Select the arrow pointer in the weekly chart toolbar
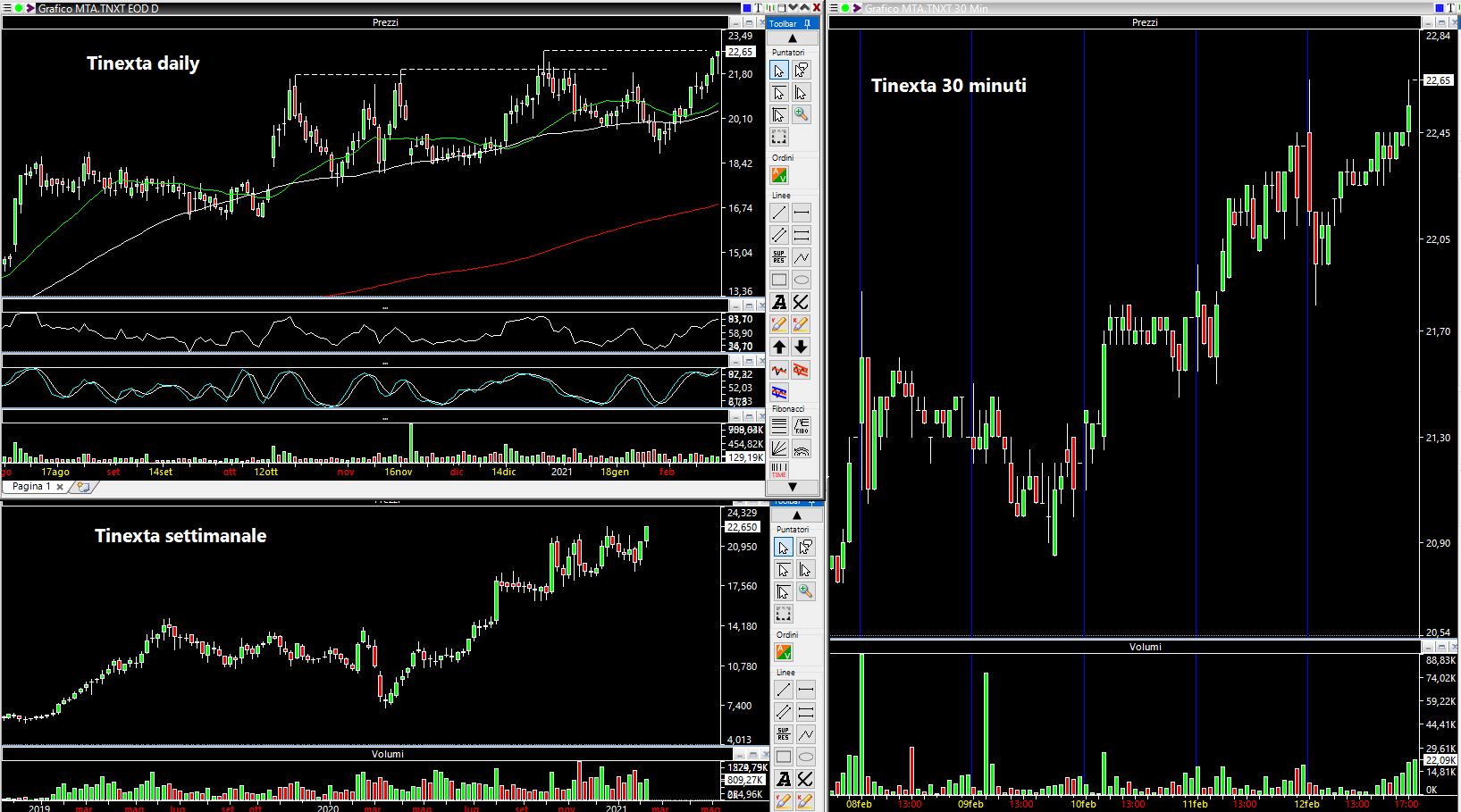The width and height of the screenshot is (1461, 812). pos(784,548)
